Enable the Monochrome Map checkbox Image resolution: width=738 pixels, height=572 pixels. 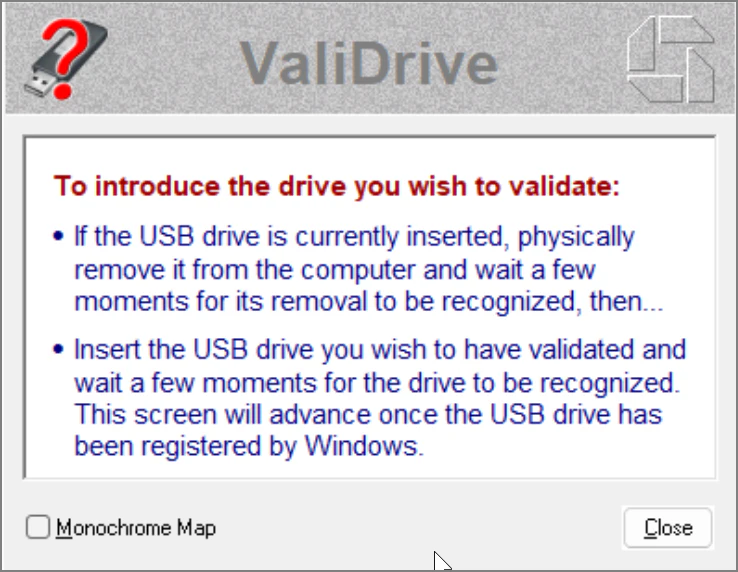click(38, 527)
